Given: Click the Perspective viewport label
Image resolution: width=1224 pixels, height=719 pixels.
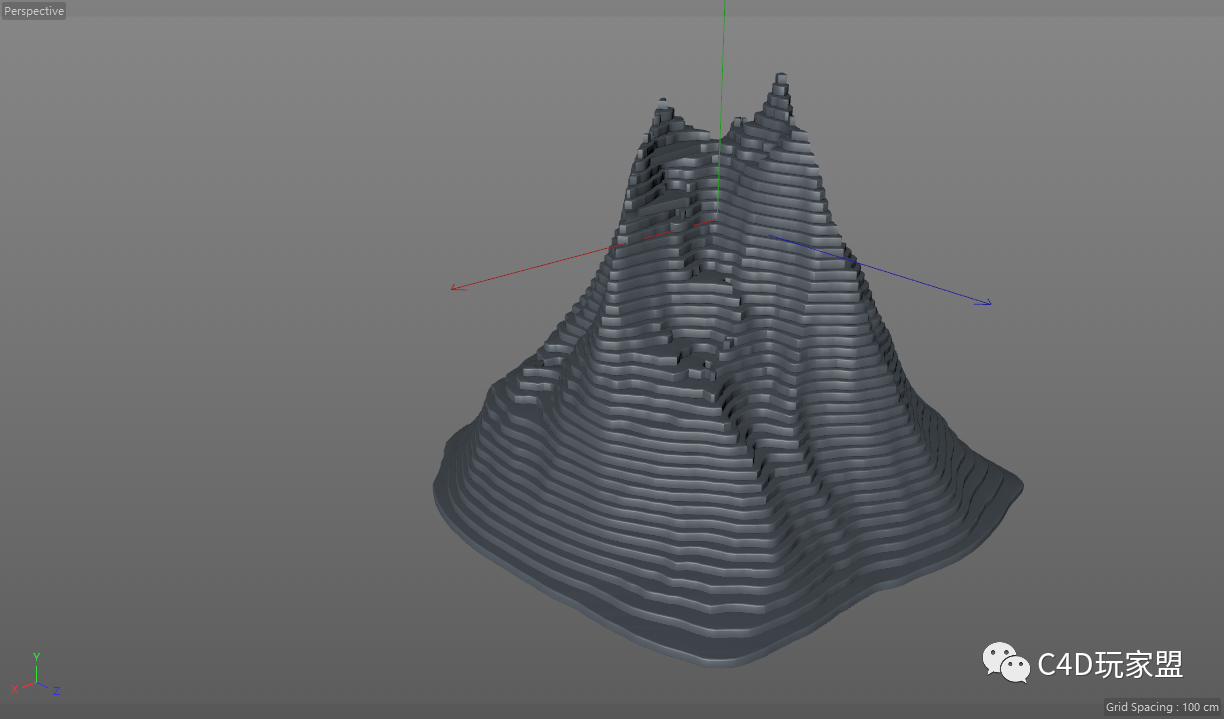Looking at the screenshot, I should click(x=34, y=11).
